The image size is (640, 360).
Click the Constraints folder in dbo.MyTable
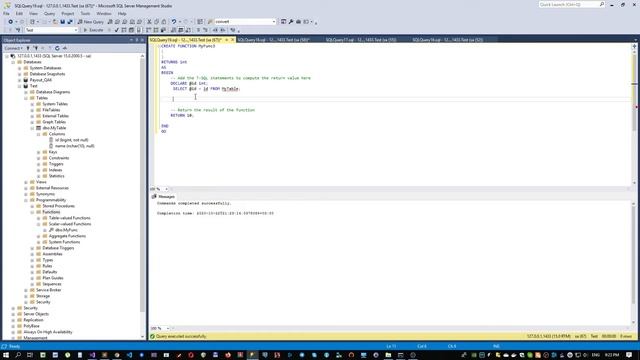tap(59, 158)
